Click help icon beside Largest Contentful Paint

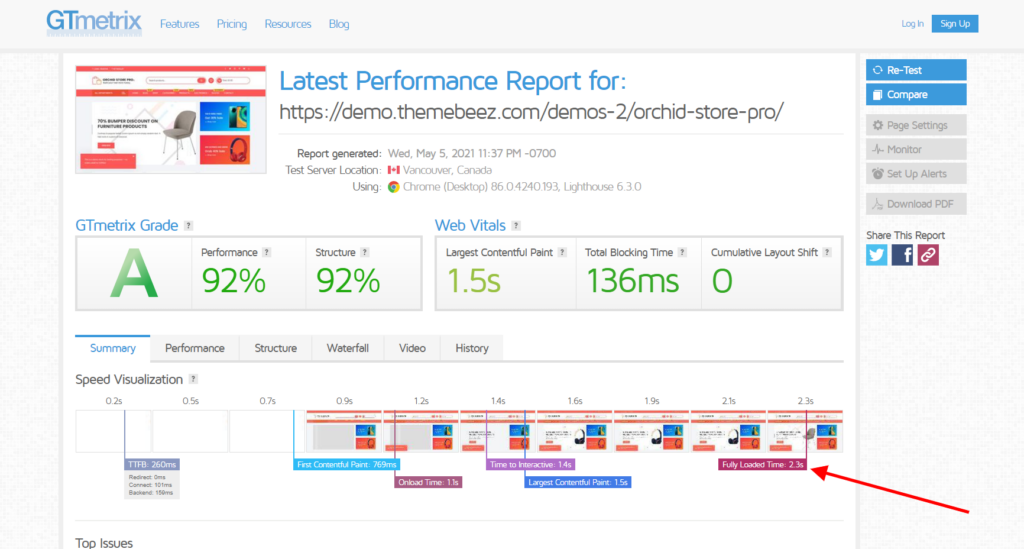point(563,253)
